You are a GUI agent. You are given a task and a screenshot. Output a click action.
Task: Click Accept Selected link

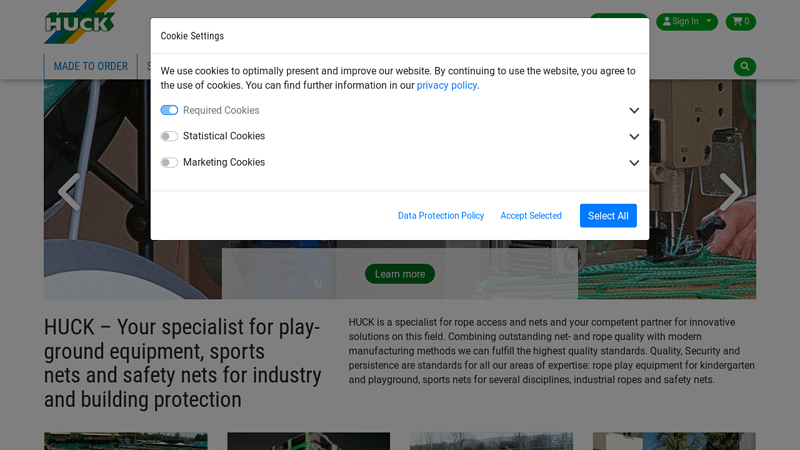coord(531,216)
